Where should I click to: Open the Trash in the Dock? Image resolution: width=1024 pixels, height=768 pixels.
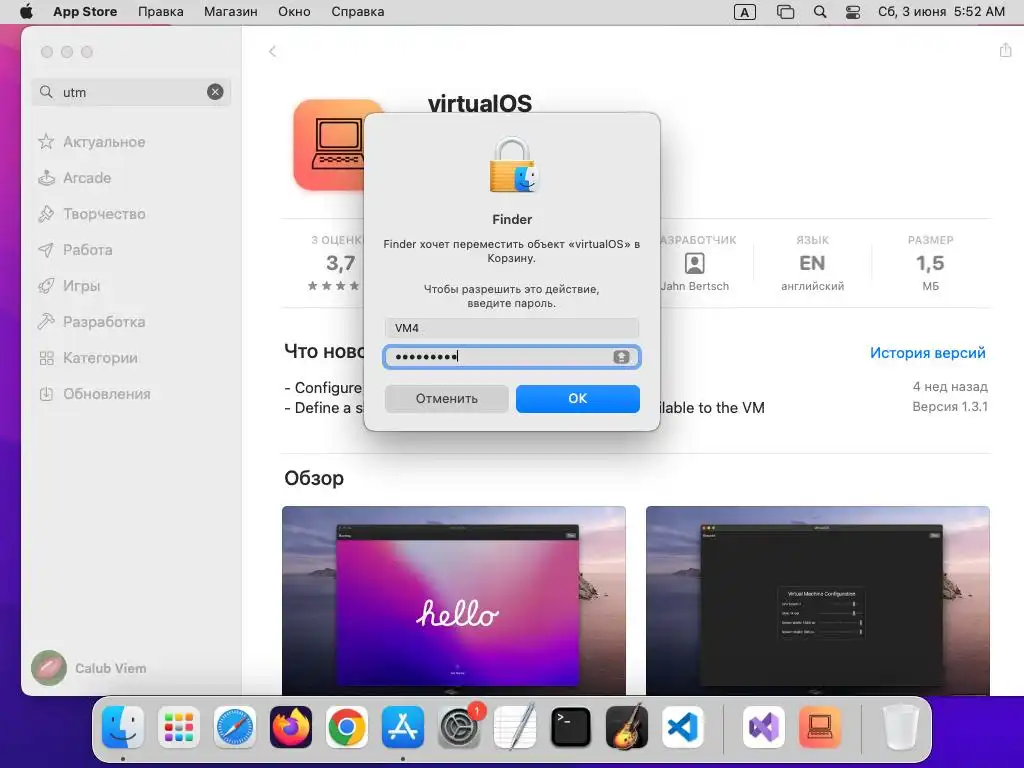point(901,727)
